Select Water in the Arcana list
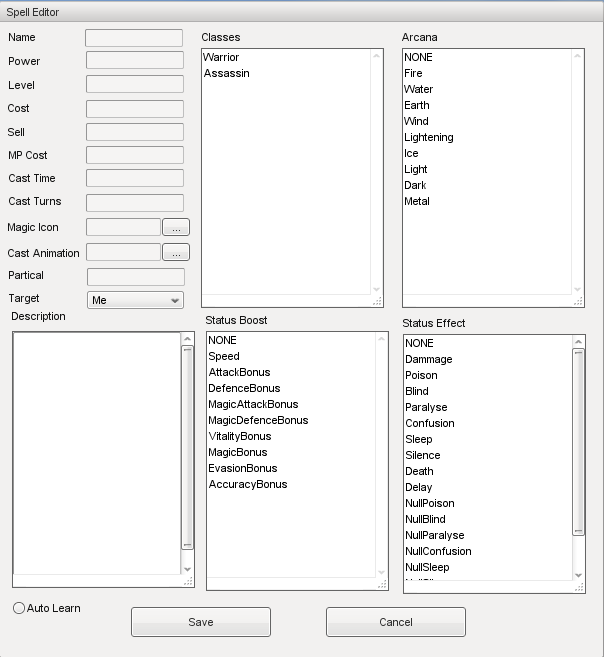Screen dimensions: 604x657 point(488,89)
